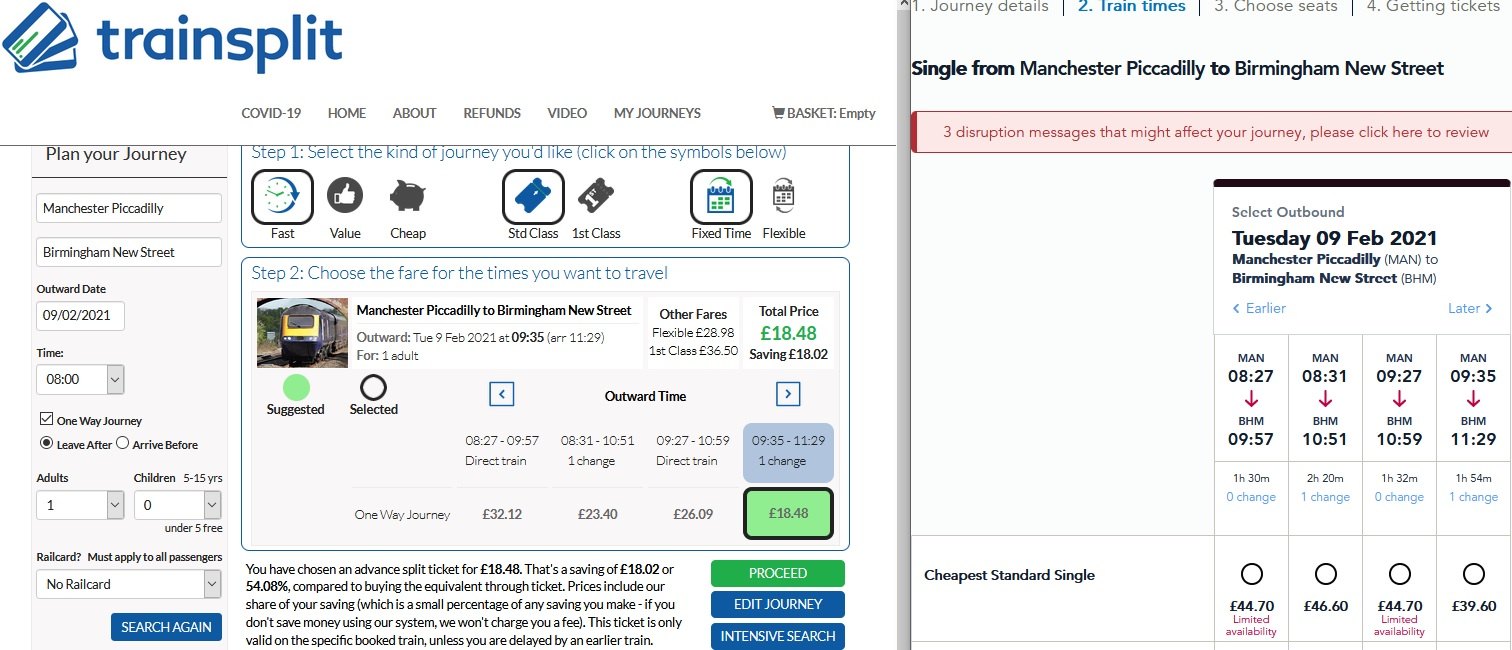Select the highlighted £18.48 fare
Viewport: 1512px width, 650px height.
pos(788,513)
